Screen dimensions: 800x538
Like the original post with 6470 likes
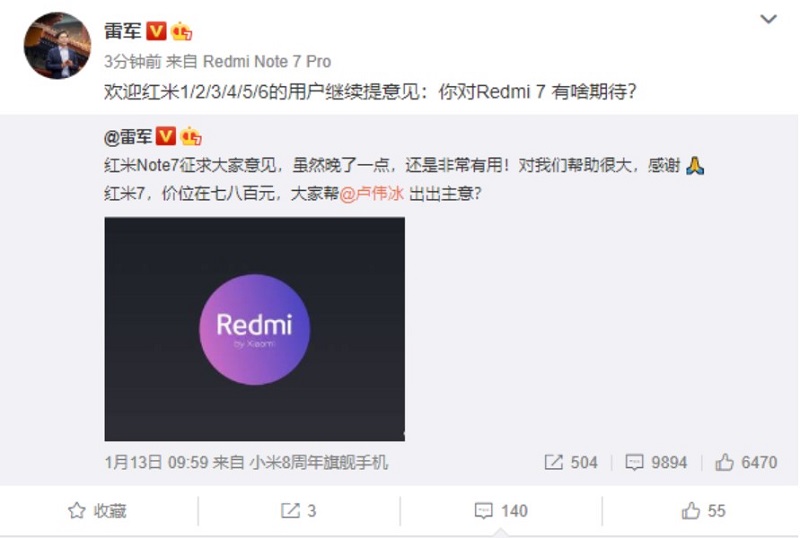[x=746, y=462]
